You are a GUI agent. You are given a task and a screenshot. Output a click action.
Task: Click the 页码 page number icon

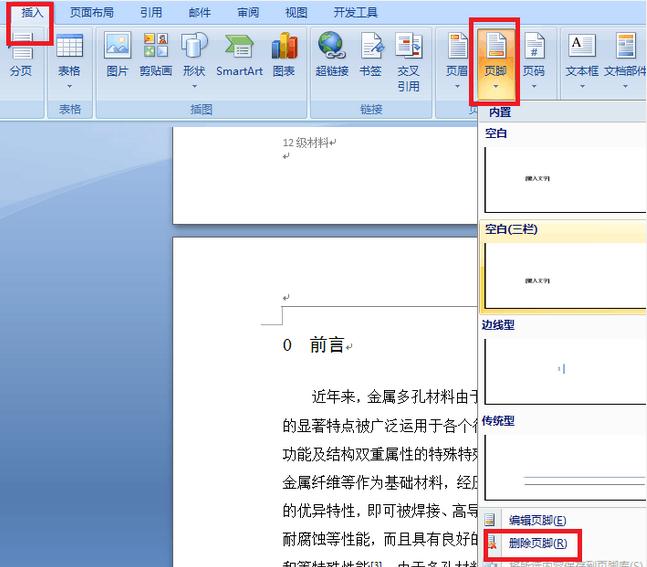[x=534, y=45]
